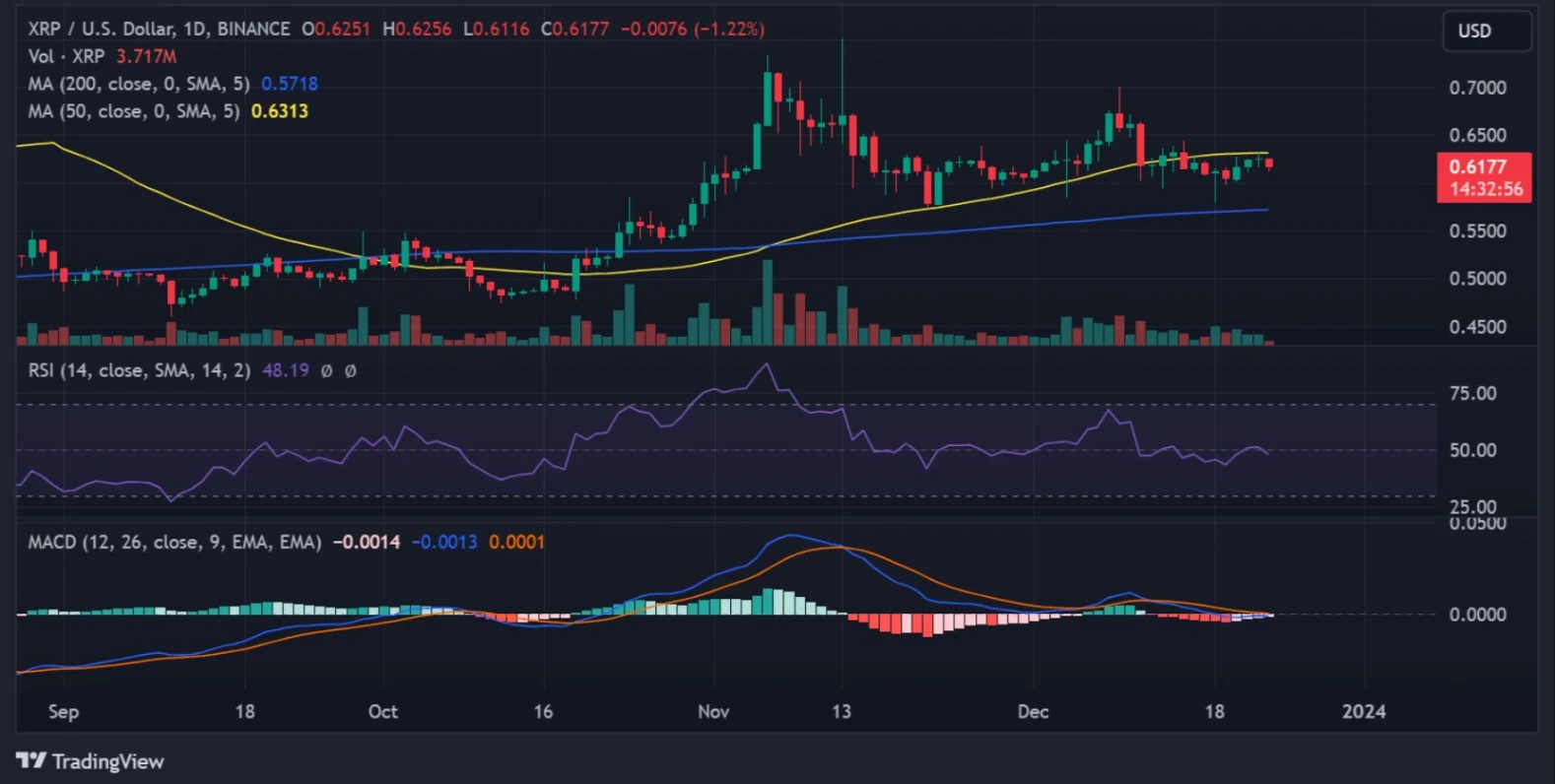Click the TradingView logo

tap(90, 761)
